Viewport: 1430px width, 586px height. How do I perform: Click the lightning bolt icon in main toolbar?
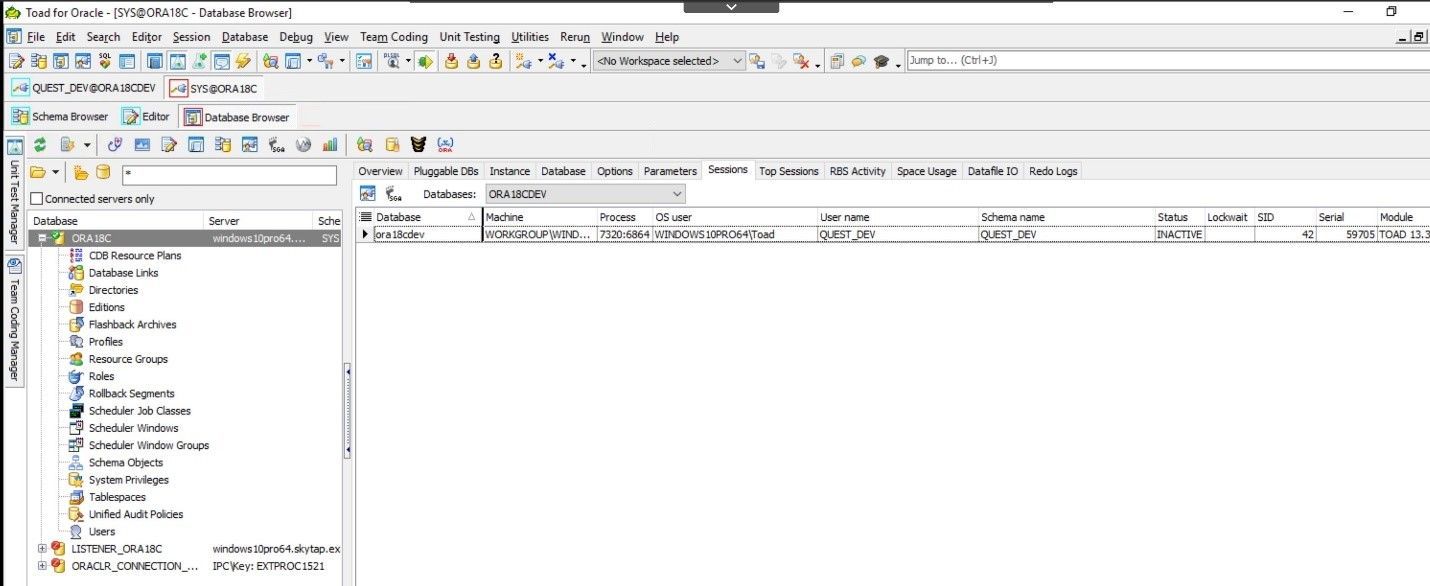[x=242, y=61]
